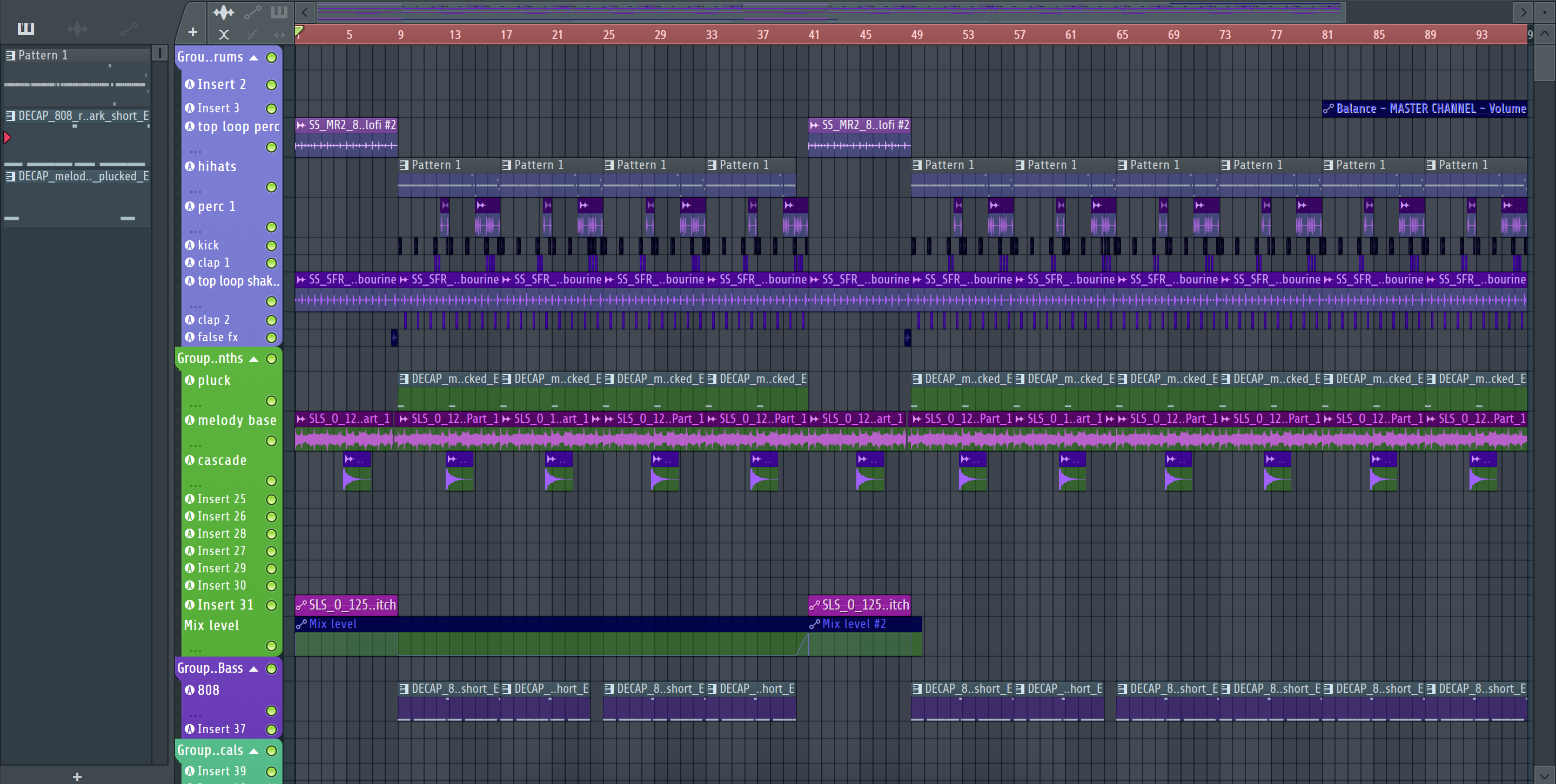
Task: Add a new pattern with the bottom plus
Action: point(77,776)
